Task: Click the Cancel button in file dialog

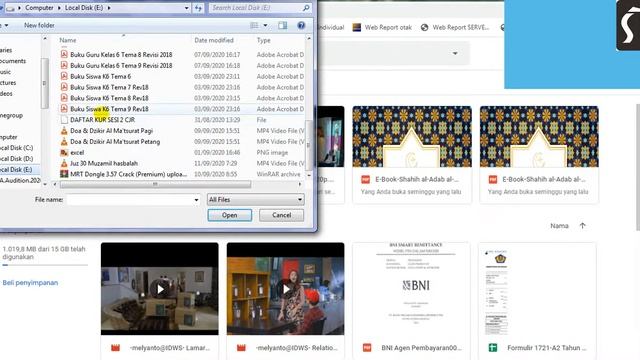Action: point(281,215)
